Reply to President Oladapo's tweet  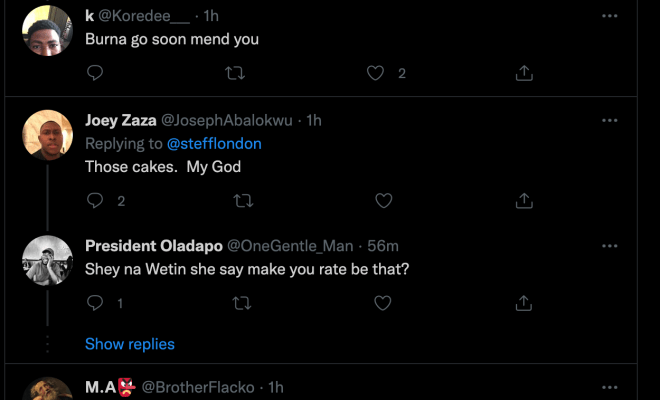click(x=95, y=302)
